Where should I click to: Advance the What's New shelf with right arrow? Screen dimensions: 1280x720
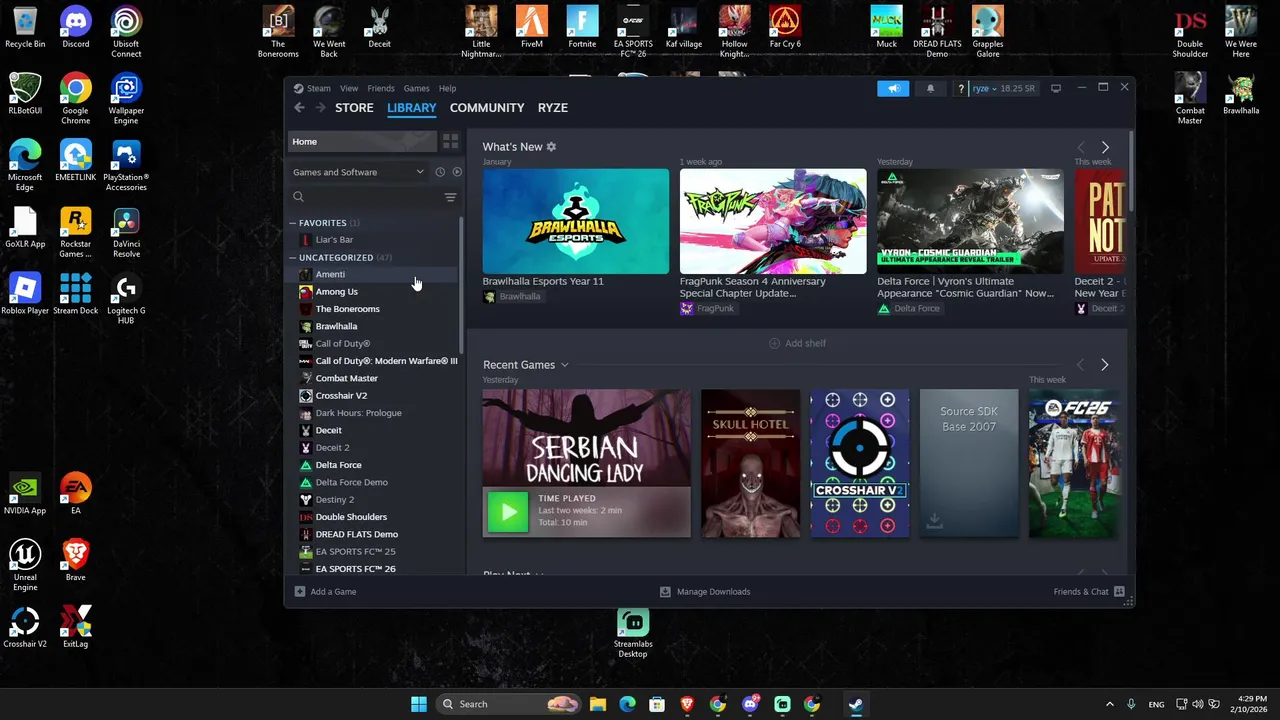click(x=1105, y=147)
